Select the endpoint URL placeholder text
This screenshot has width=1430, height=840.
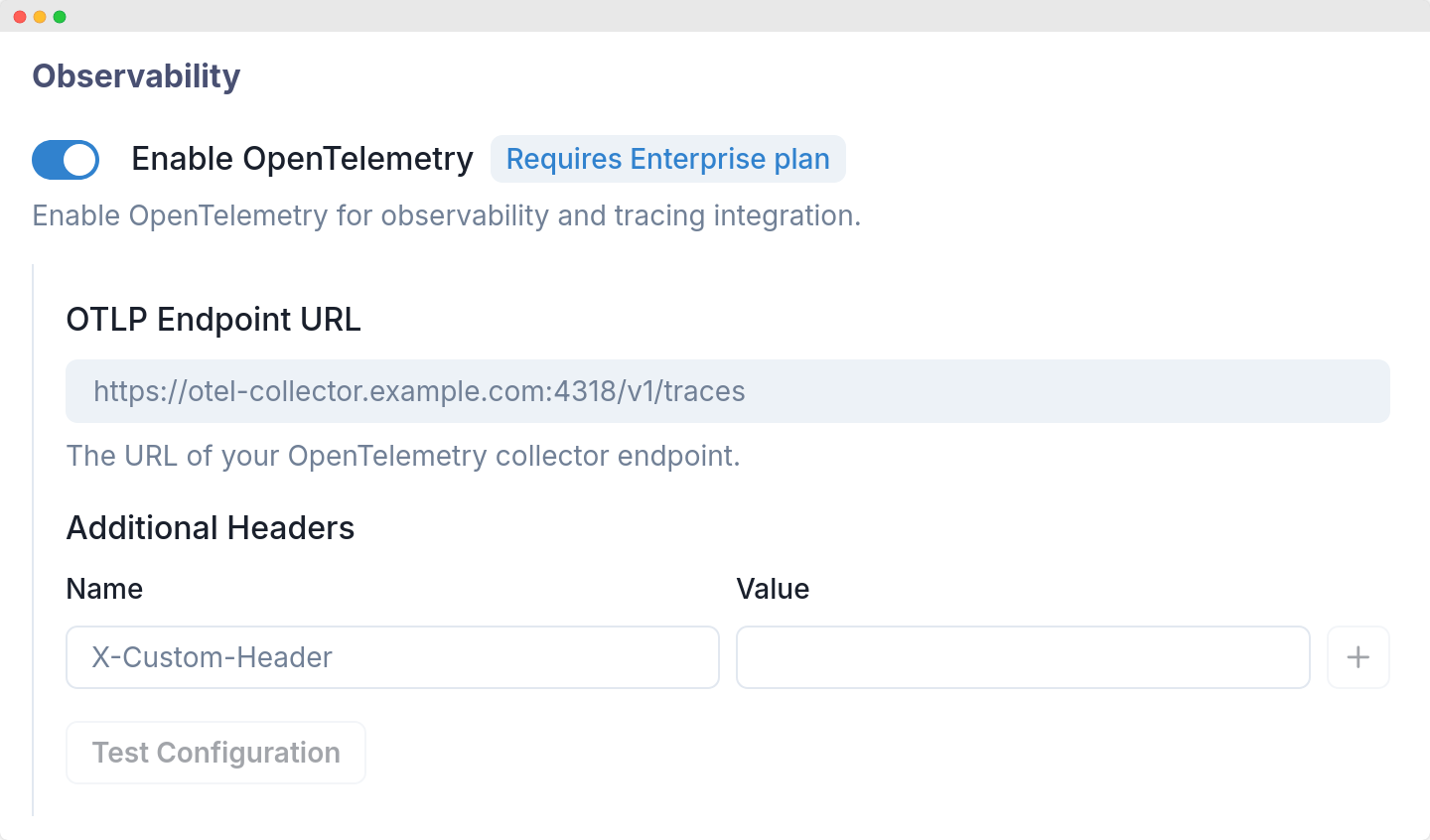click(x=418, y=390)
